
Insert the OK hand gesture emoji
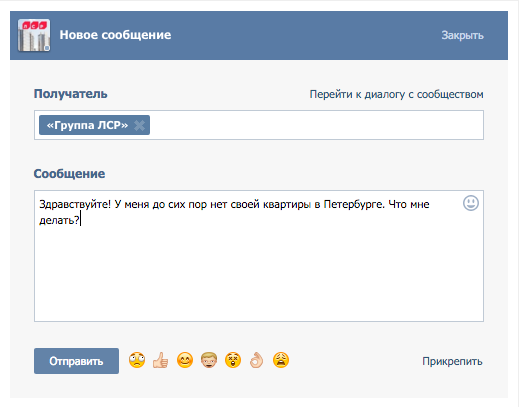click(x=257, y=360)
